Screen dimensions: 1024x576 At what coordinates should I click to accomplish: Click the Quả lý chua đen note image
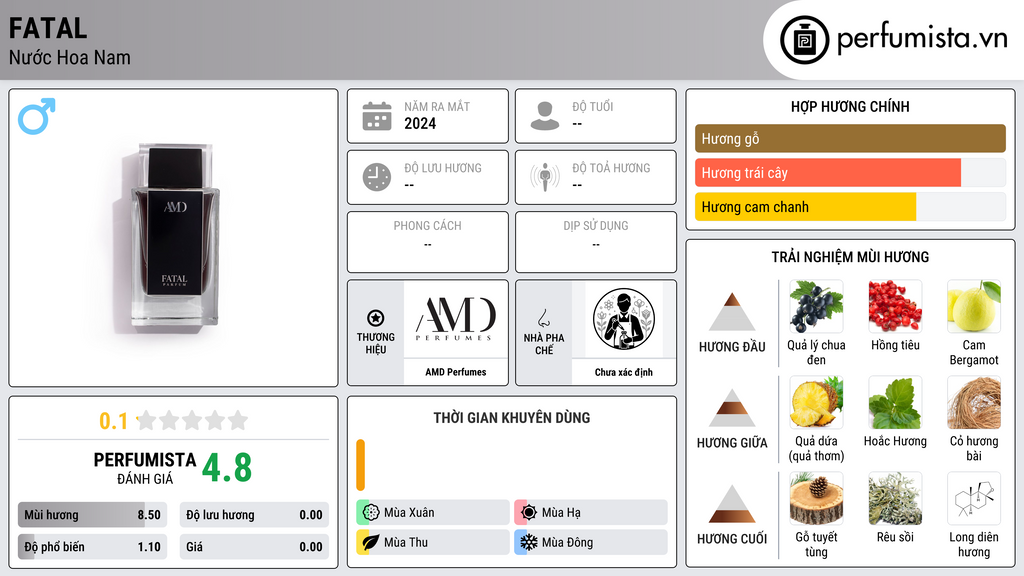[816, 307]
